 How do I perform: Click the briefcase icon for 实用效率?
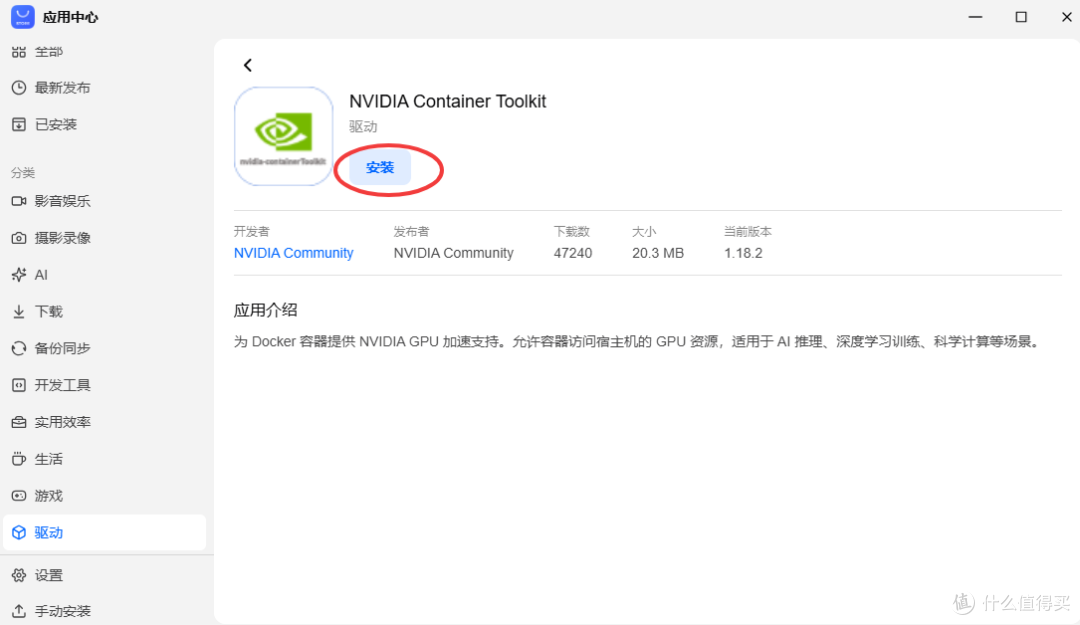19,422
